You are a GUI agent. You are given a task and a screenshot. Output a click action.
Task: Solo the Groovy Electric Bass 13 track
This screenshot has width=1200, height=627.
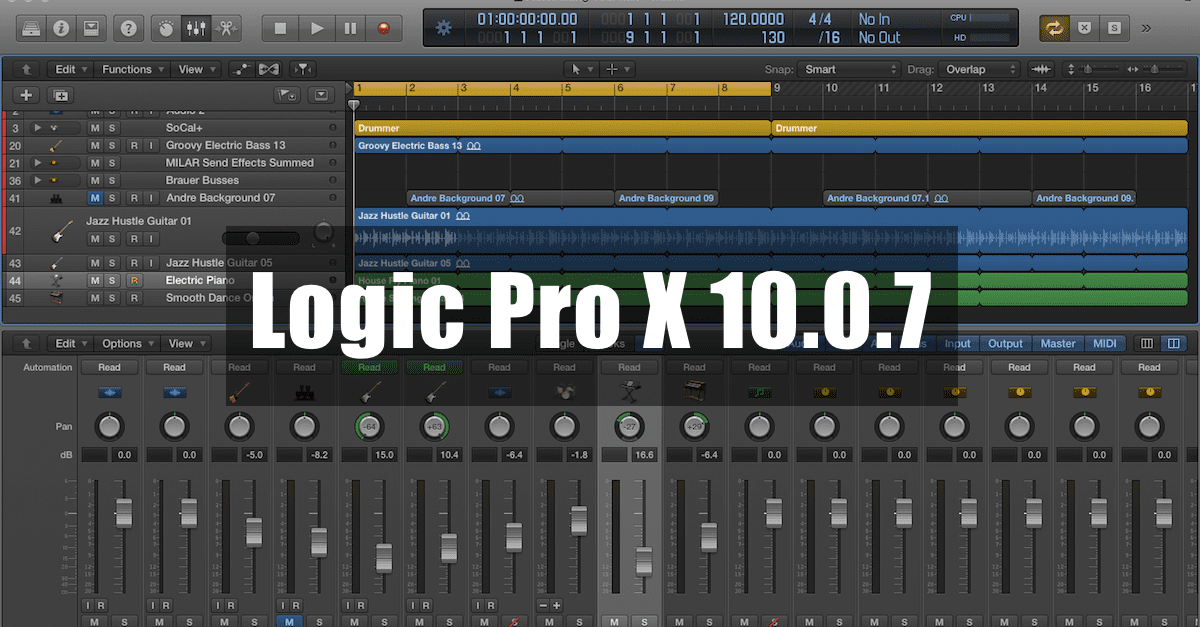click(x=112, y=146)
